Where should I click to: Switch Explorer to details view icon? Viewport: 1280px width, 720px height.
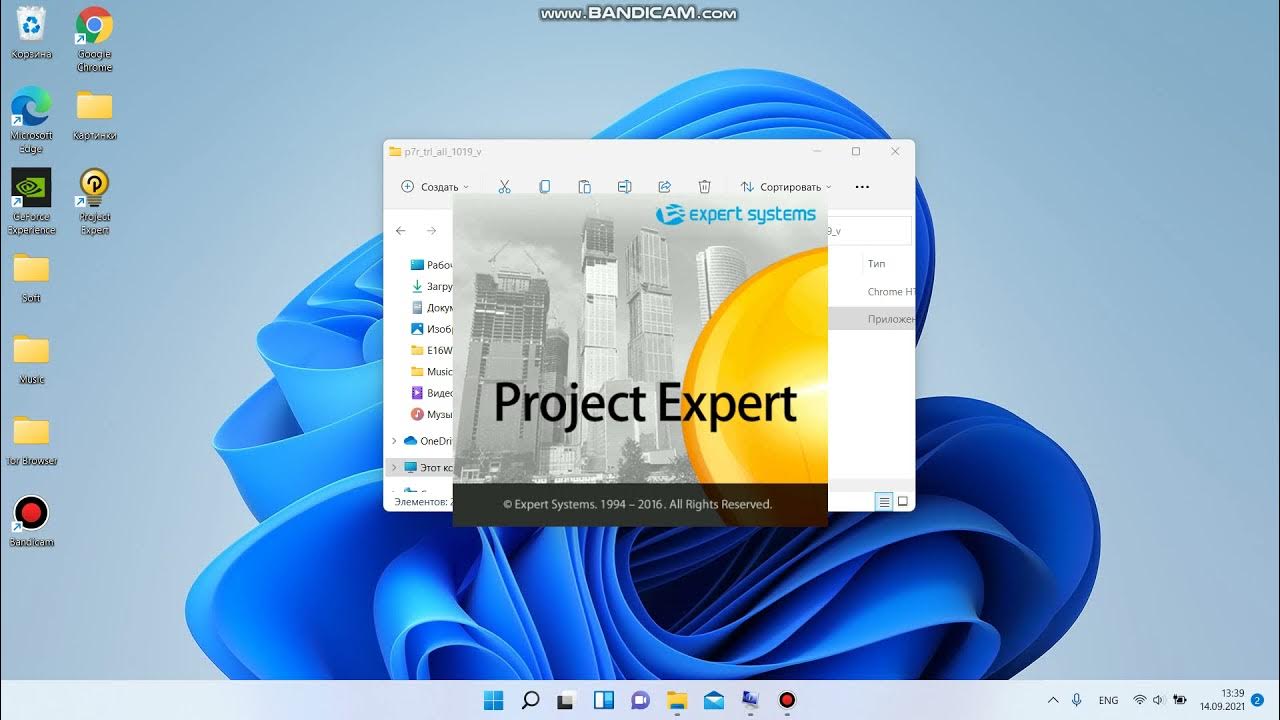[x=884, y=502]
